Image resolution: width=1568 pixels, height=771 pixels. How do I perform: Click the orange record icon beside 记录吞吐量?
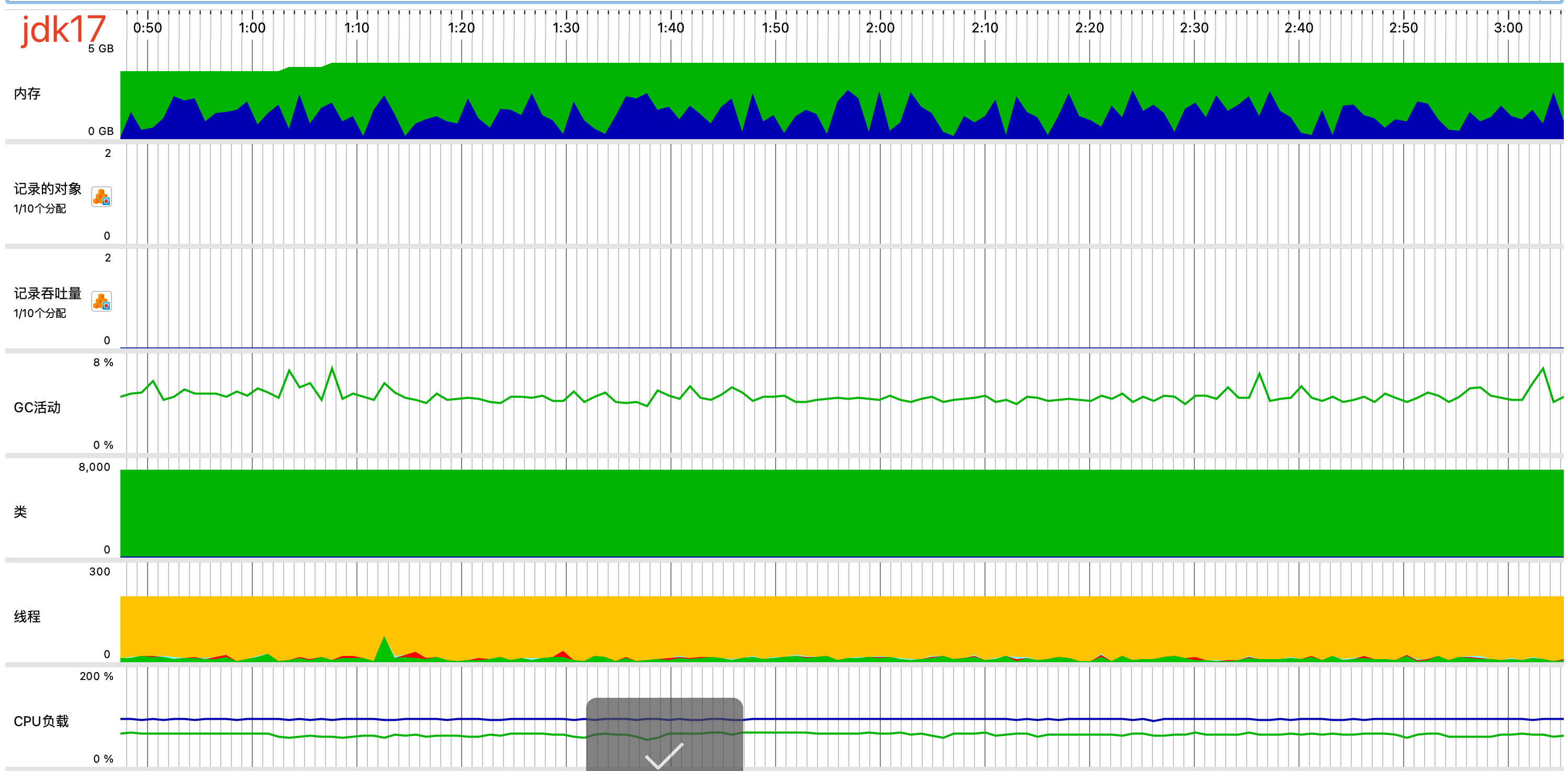(x=102, y=300)
